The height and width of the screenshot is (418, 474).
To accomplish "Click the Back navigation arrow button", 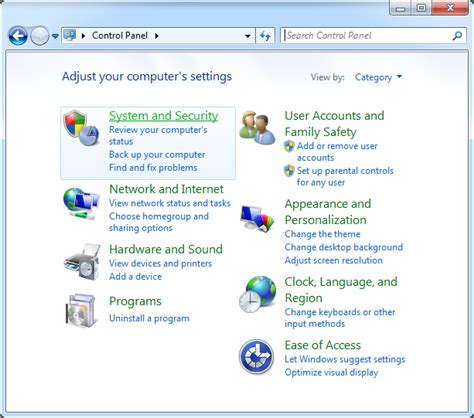I will click(18, 36).
